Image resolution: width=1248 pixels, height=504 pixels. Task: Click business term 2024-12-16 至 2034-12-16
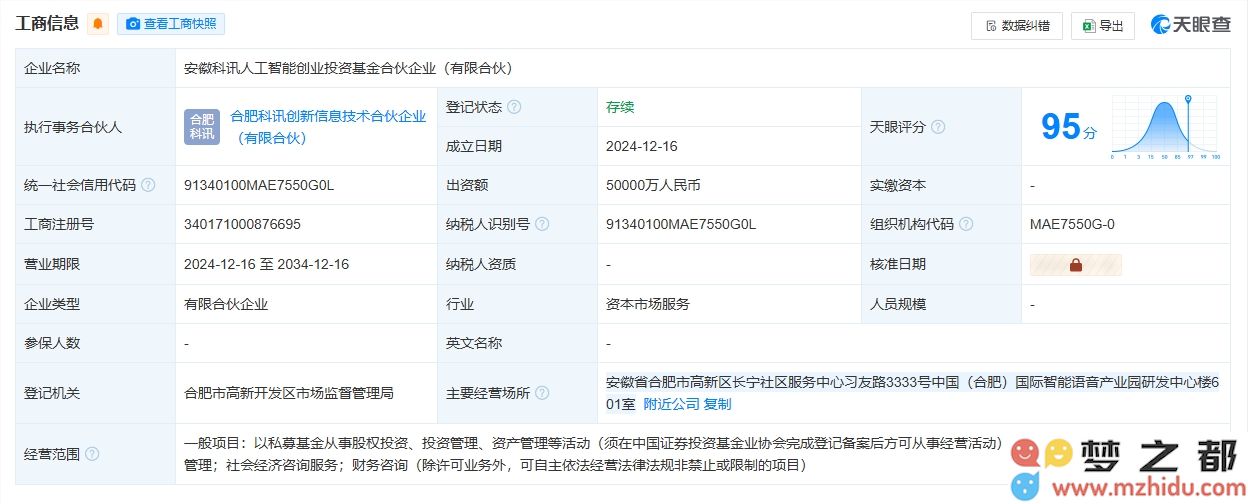click(x=266, y=264)
